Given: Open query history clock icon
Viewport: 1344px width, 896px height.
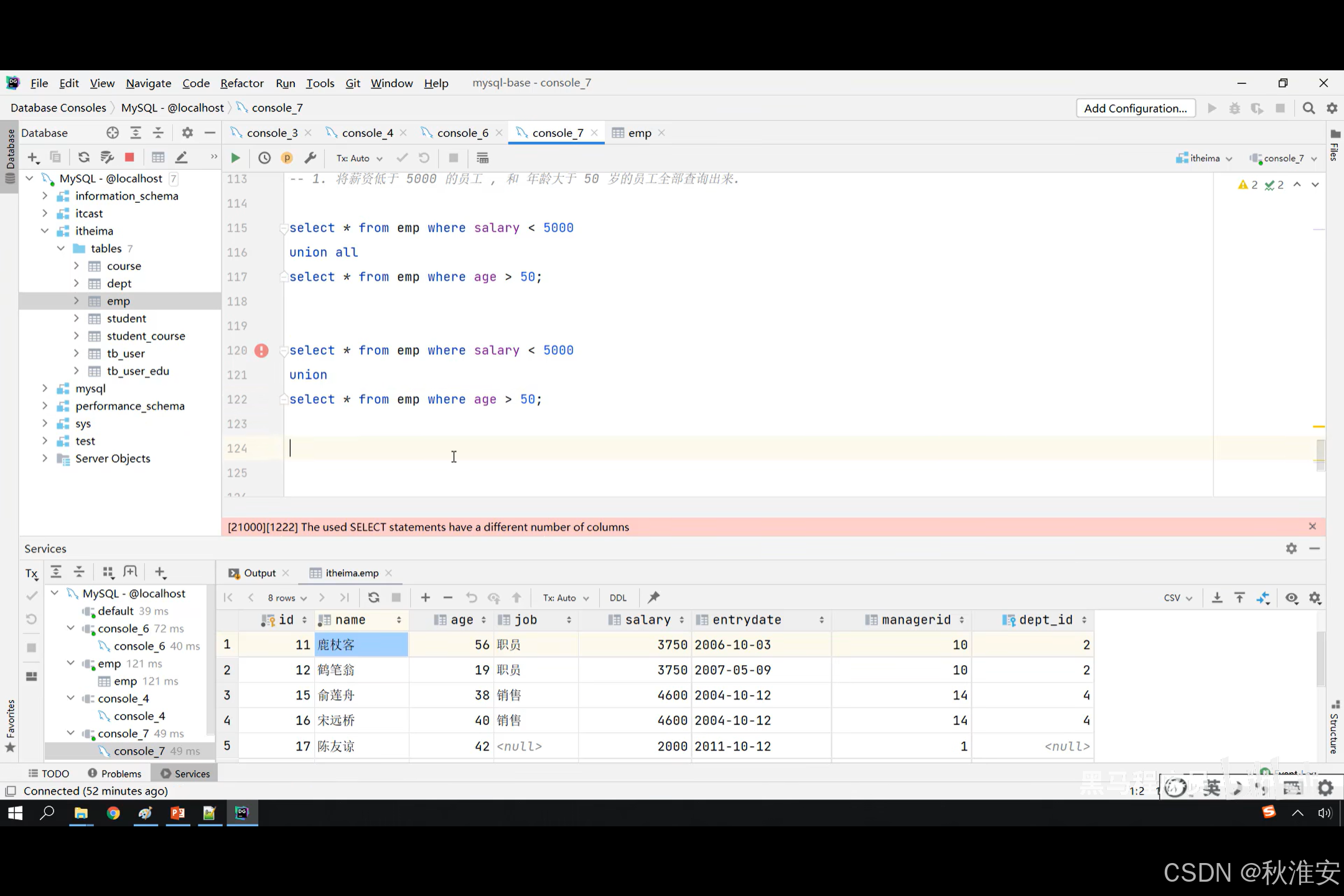Looking at the screenshot, I should pyautogui.click(x=264, y=158).
